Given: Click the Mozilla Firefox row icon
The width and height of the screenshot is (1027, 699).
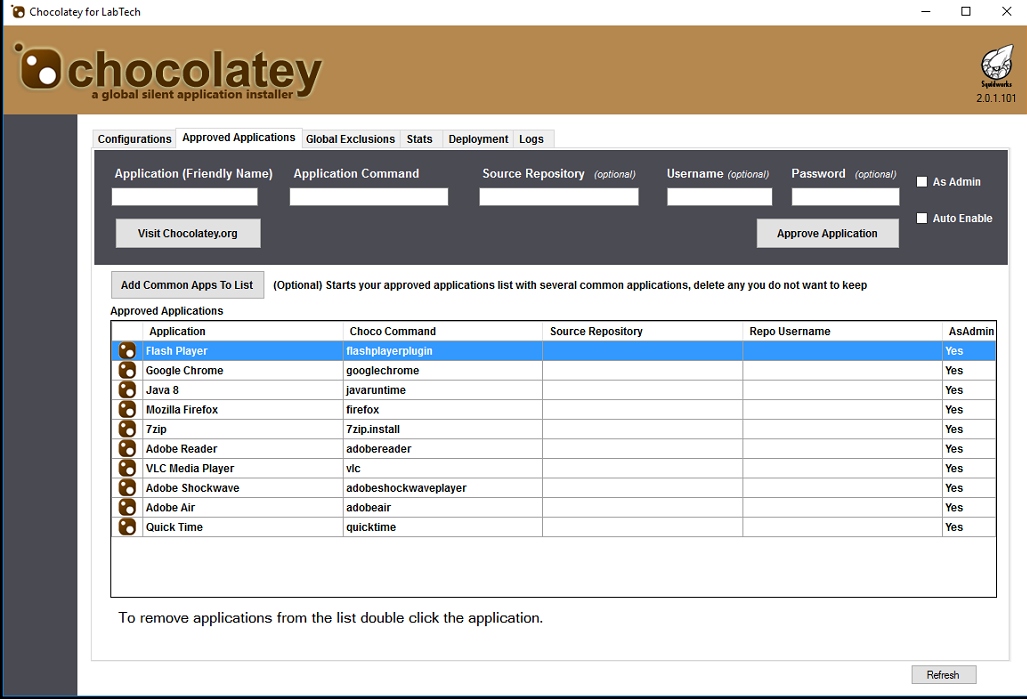Looking at the screenshot, I should [x=127, y=410].
